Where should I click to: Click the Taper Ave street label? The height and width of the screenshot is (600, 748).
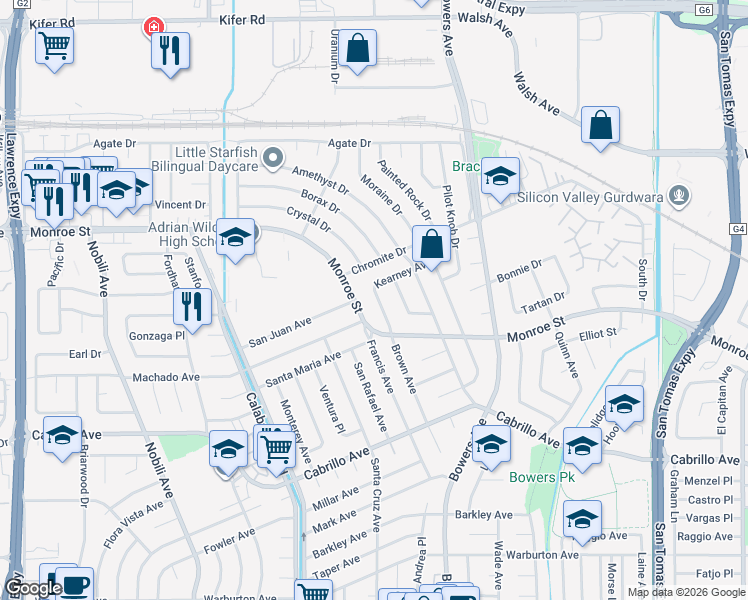coord(336,567)
